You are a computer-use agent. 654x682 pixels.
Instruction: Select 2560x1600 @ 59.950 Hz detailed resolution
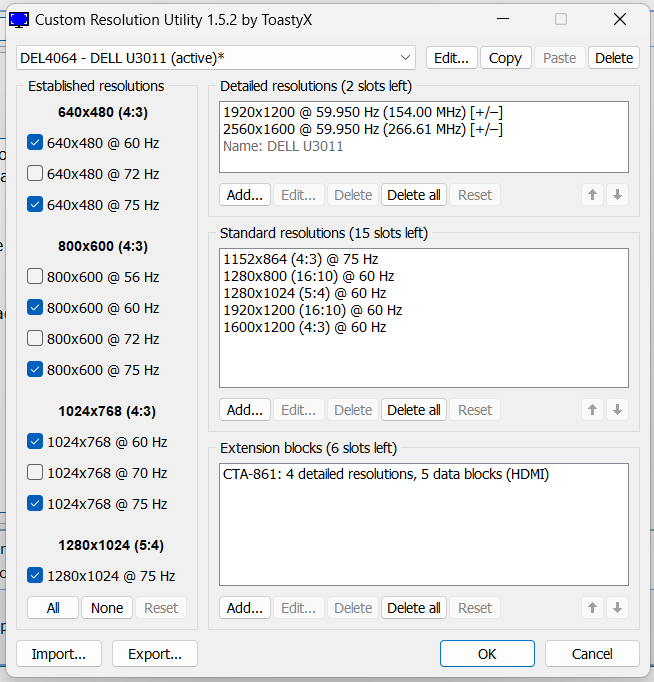coord(362,129)
